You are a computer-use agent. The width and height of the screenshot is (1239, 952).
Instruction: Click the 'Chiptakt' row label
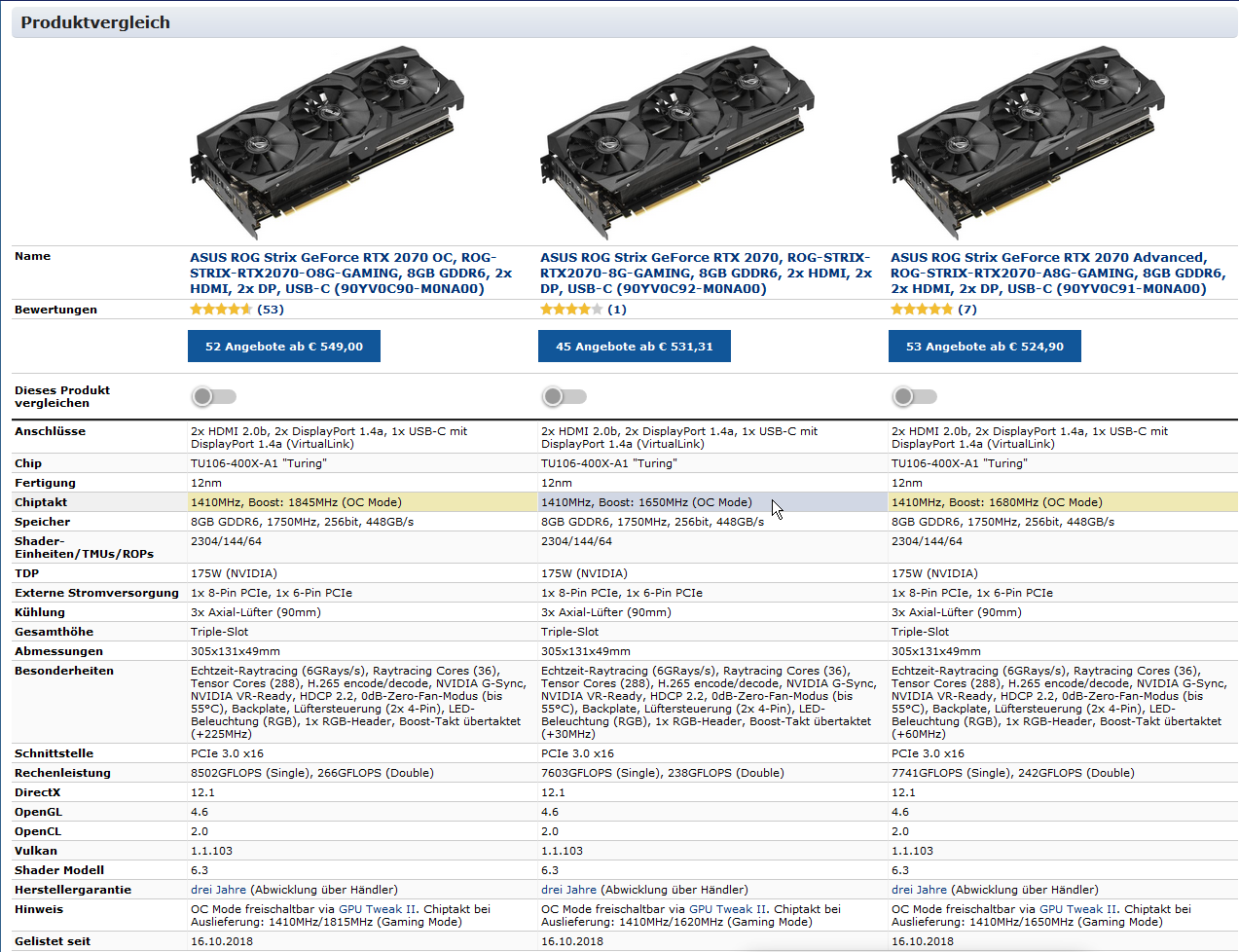click(x=41, y=502)
